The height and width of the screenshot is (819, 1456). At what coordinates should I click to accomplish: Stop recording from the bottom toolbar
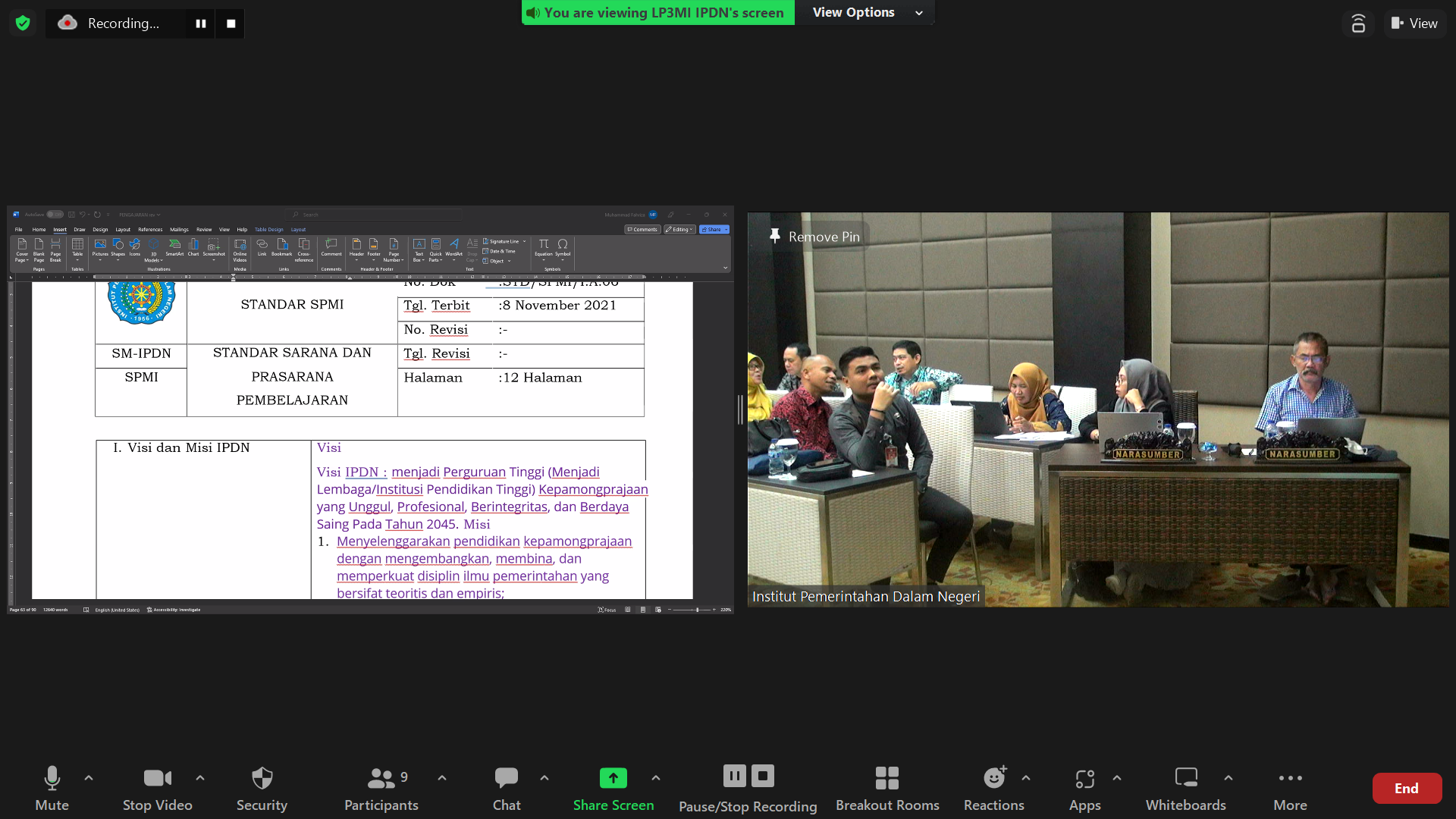[x=763, y=776]
